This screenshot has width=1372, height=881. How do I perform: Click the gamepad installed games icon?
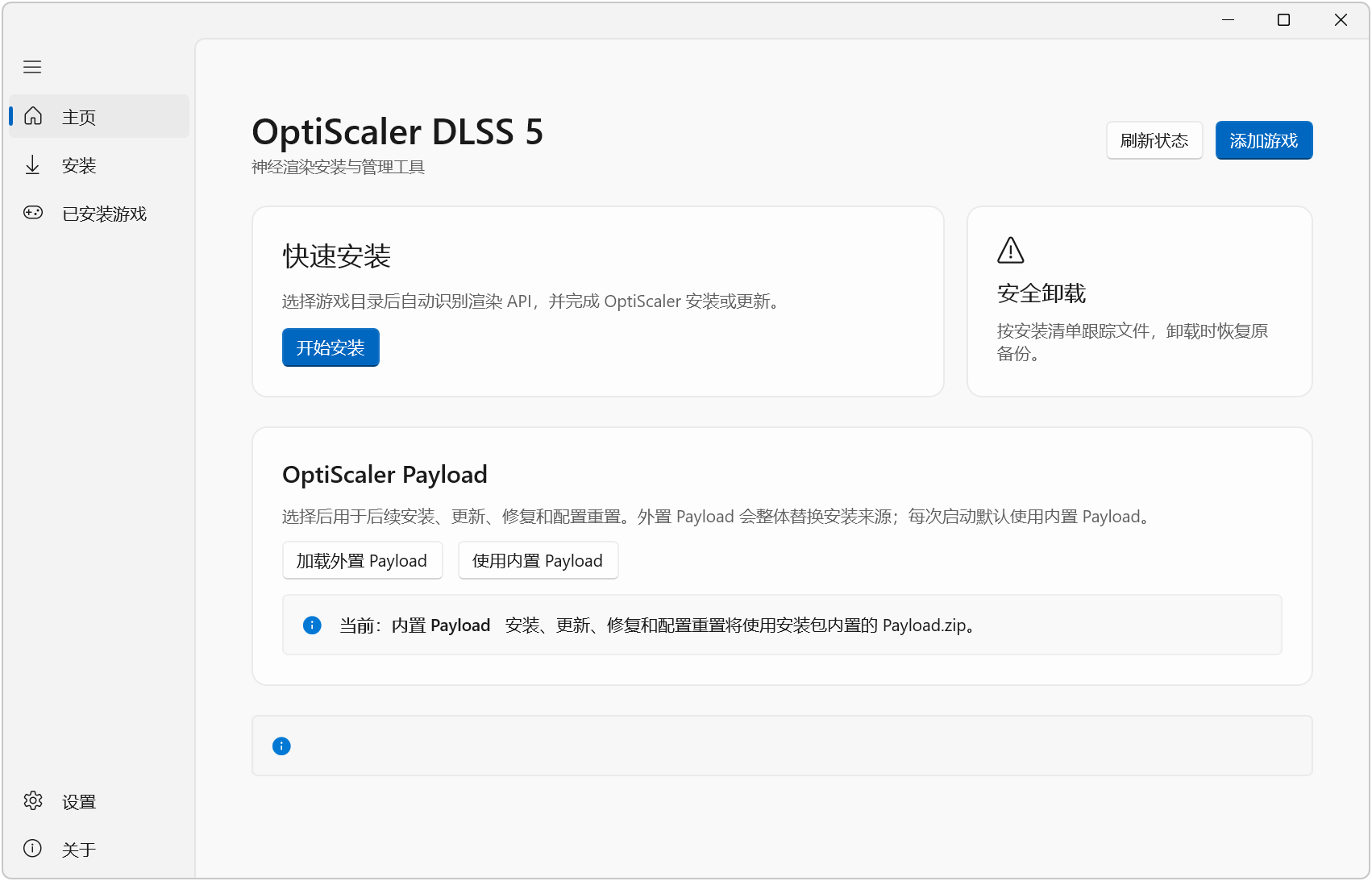(33, 213)
